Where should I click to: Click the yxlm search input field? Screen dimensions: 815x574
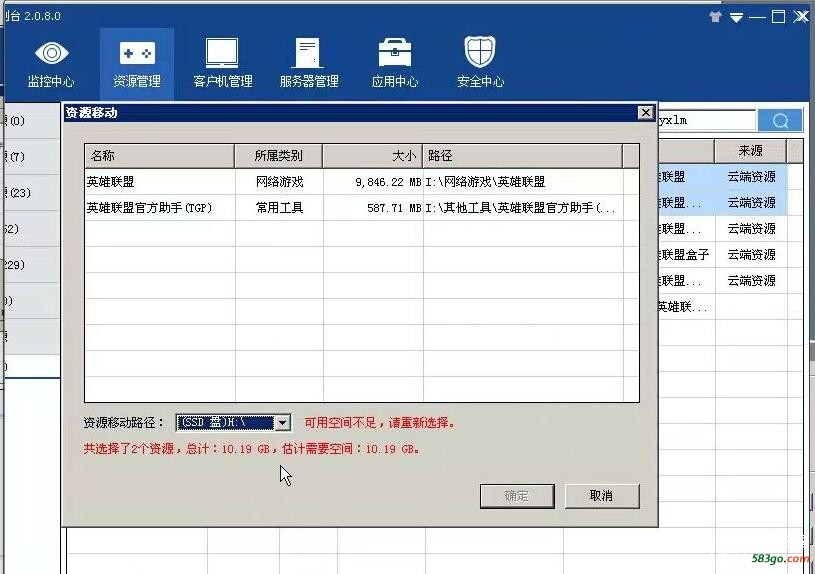pos(706,120)
